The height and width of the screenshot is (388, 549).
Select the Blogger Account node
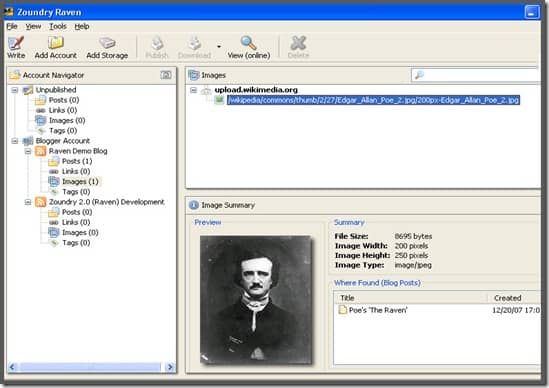[x=63, y=141]
